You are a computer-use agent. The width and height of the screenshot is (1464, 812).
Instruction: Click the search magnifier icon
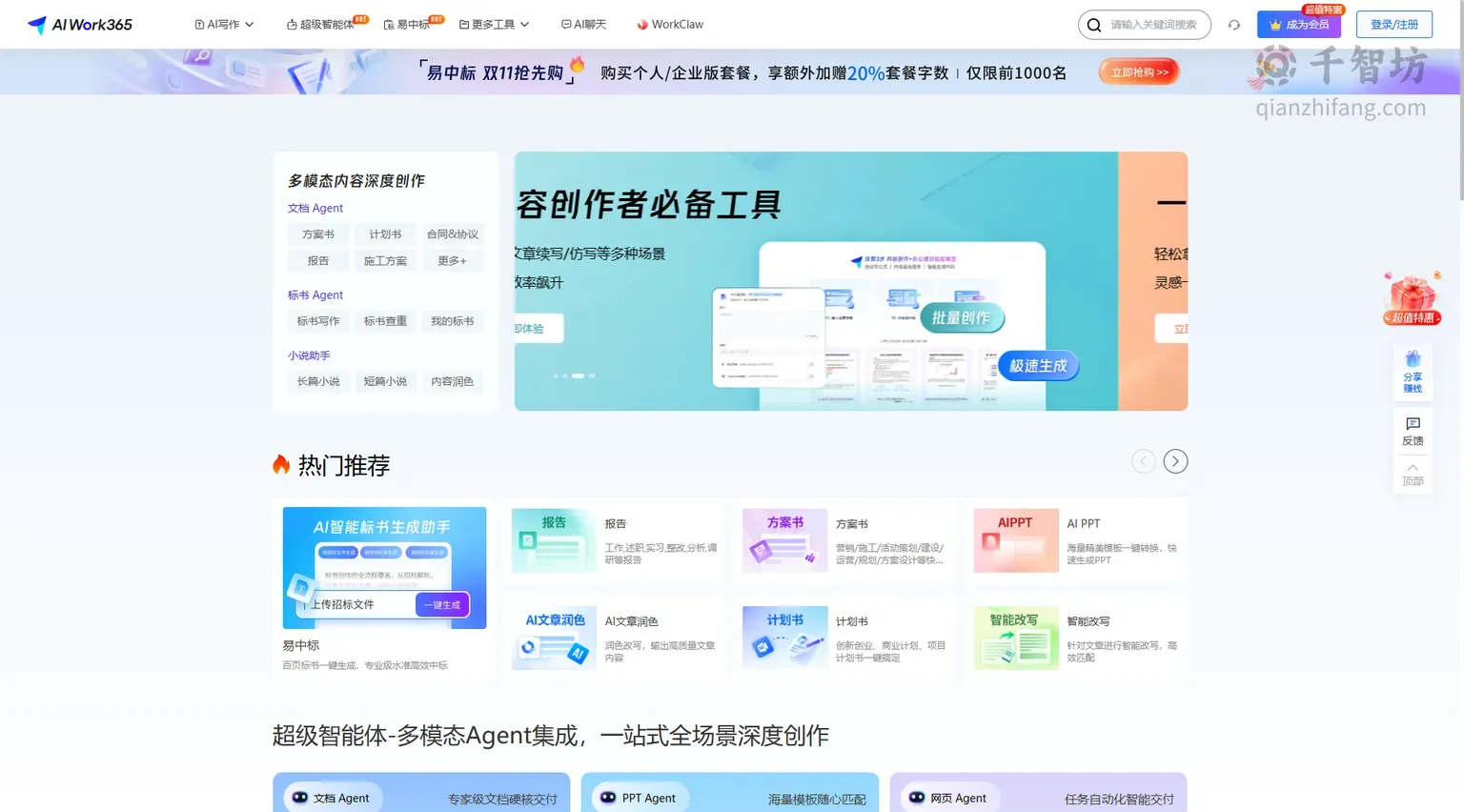[x=1094, y=25]
